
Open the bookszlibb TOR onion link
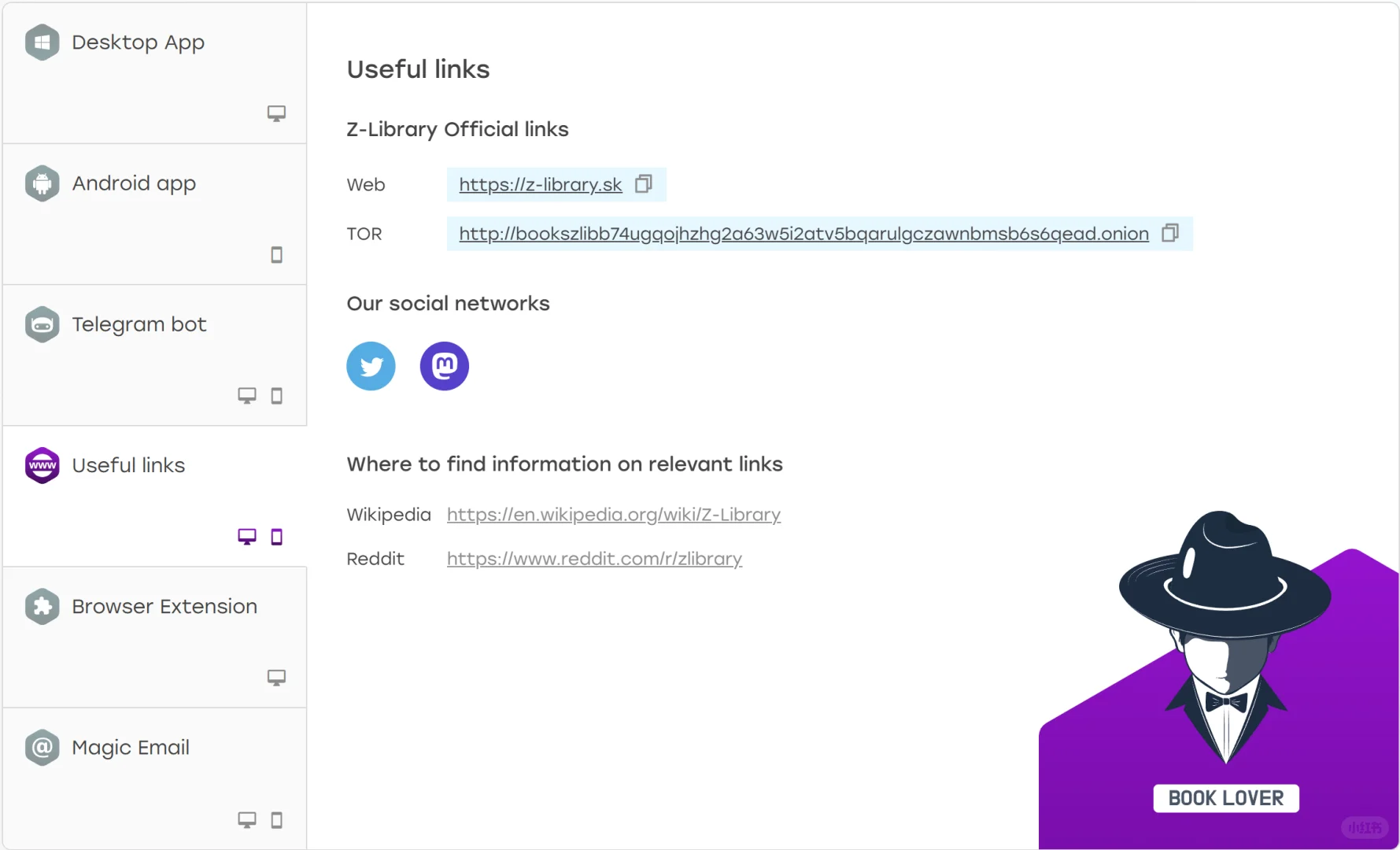pos(803,234)
